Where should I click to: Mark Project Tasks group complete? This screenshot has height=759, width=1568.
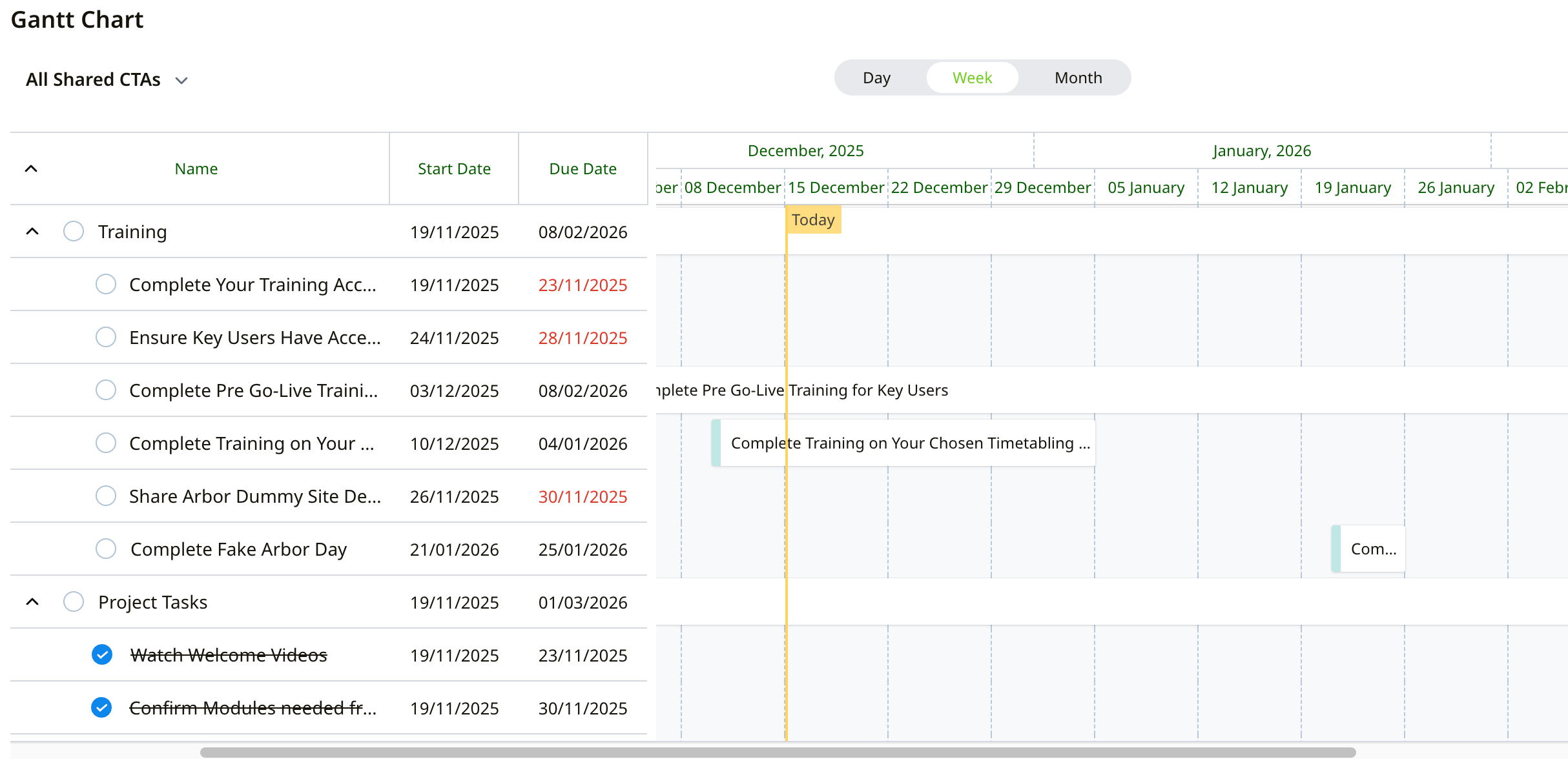pos(74,602)
